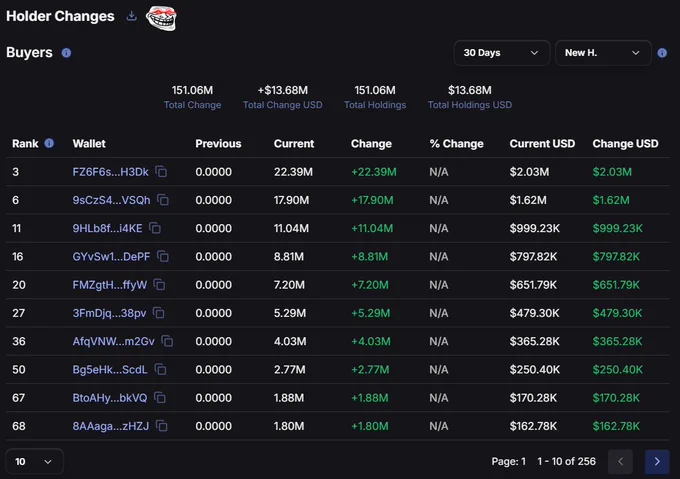Click the troll face token logo

pos(161,18)
